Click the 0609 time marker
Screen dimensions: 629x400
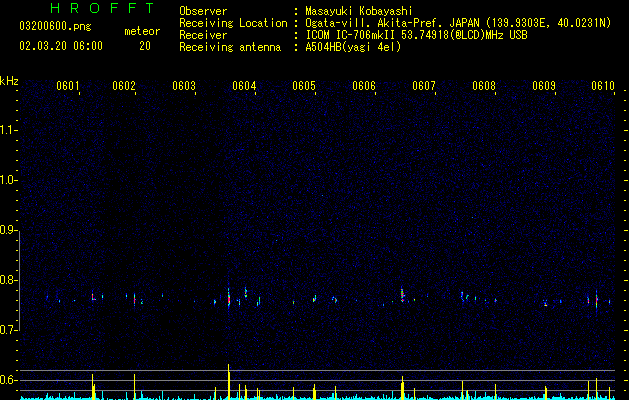pyautogui.click(x=544, y=86)
